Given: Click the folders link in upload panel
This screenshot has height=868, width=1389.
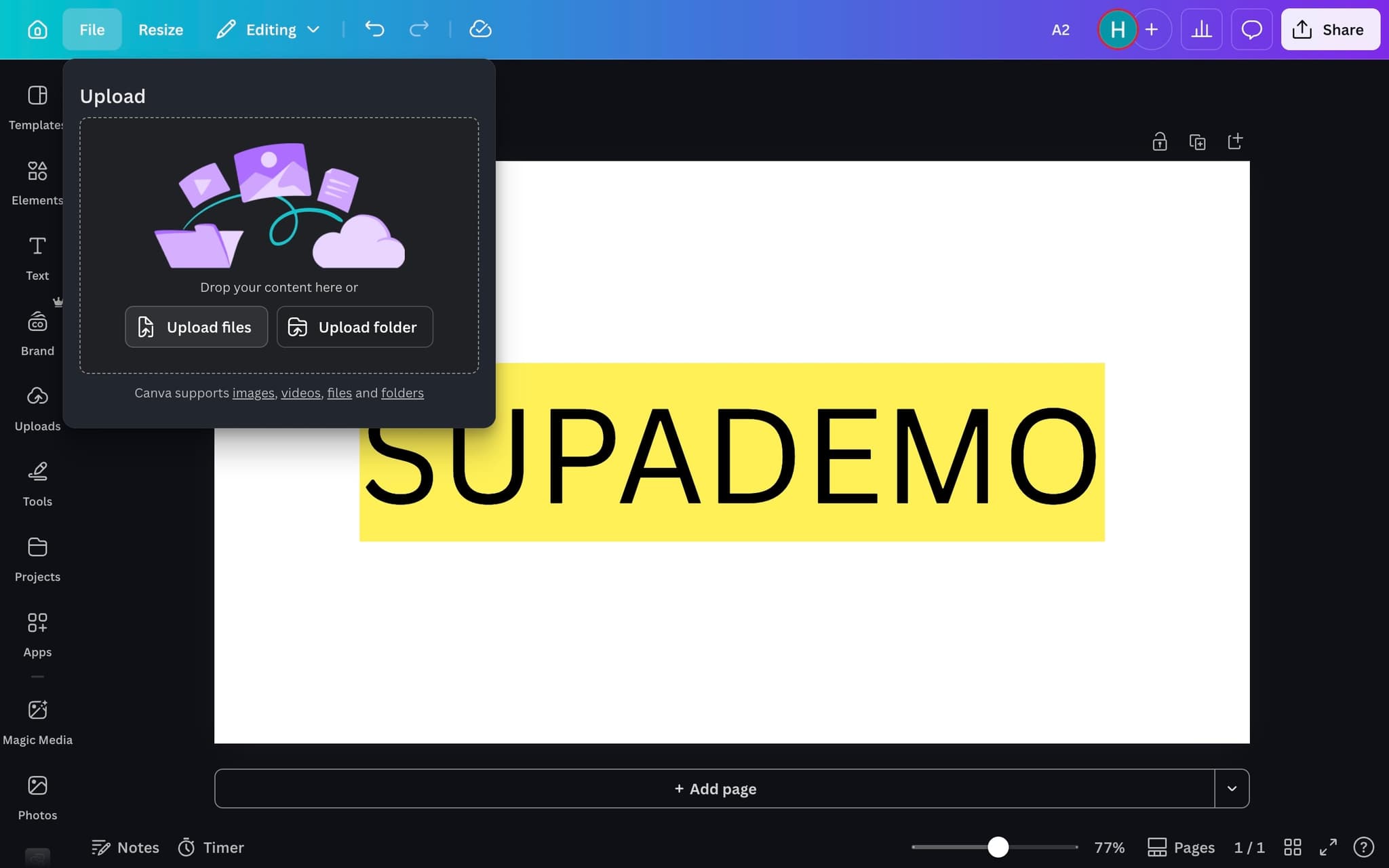Looking at the screenshot, I should tap(402, 393).
